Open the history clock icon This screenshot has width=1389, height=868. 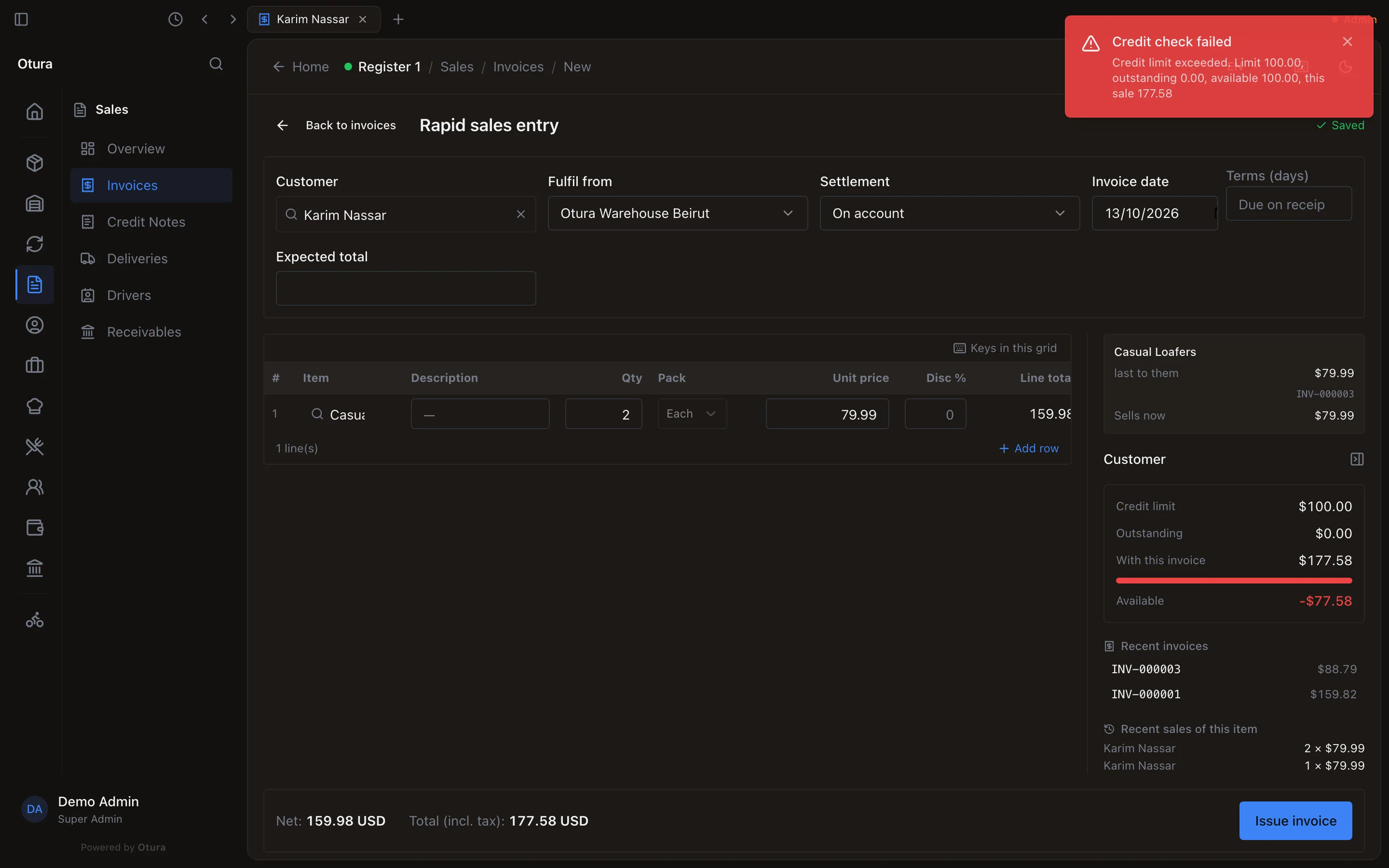[175, 19]
